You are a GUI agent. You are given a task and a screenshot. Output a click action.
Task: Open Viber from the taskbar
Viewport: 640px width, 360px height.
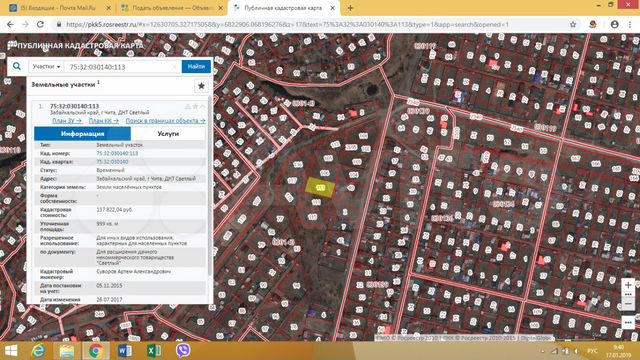183,351
